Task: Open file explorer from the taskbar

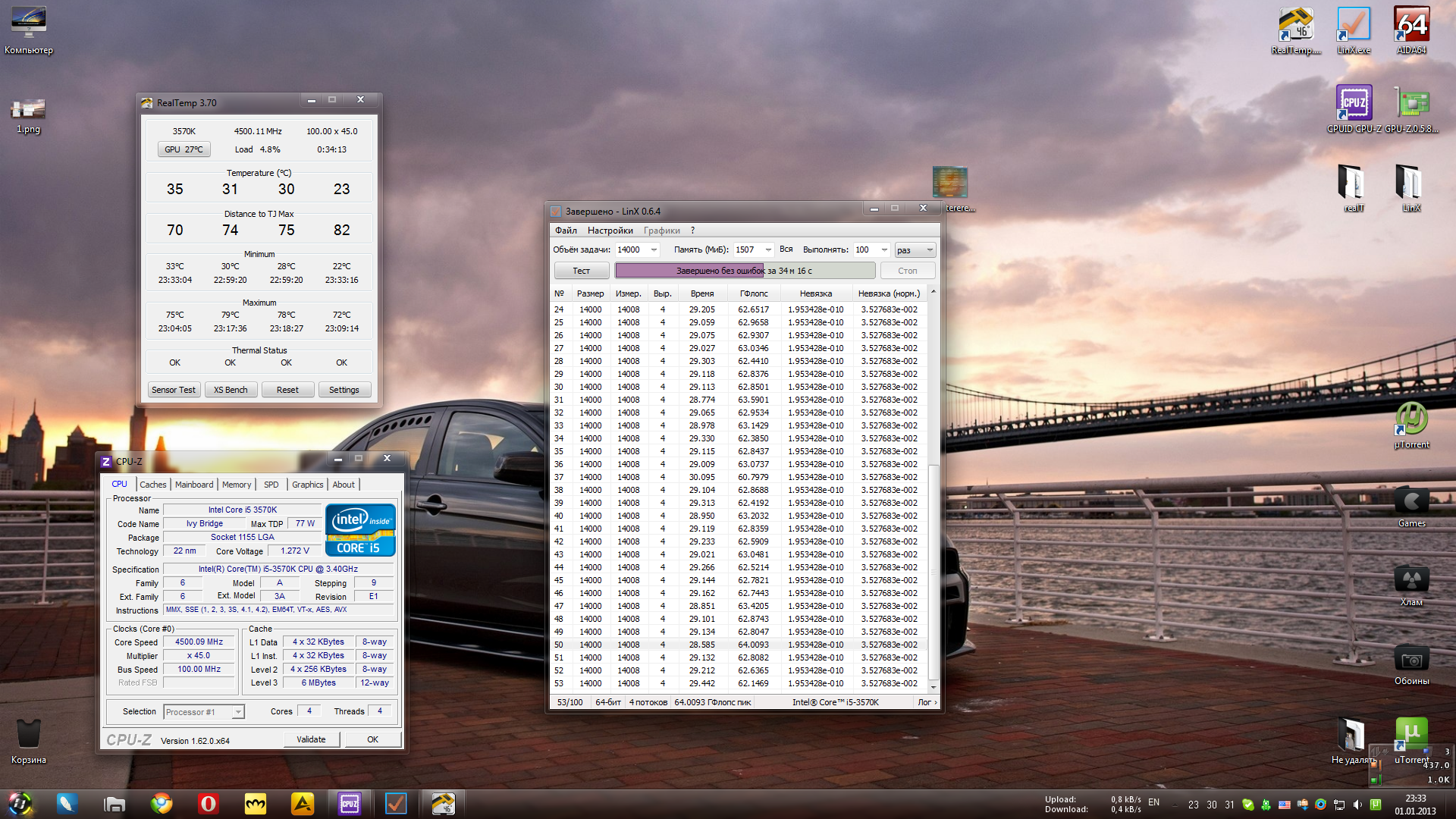Action: (x=115, y=803)
